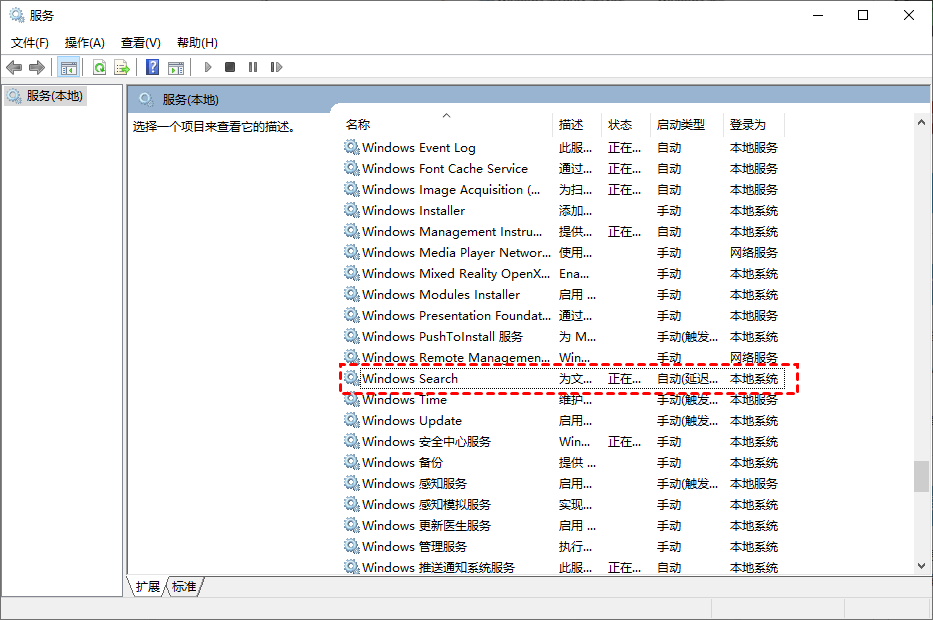Screen dimensions: 933x620
Task: Open the 查看(V) menu
Action: click(x=140, y=42)
